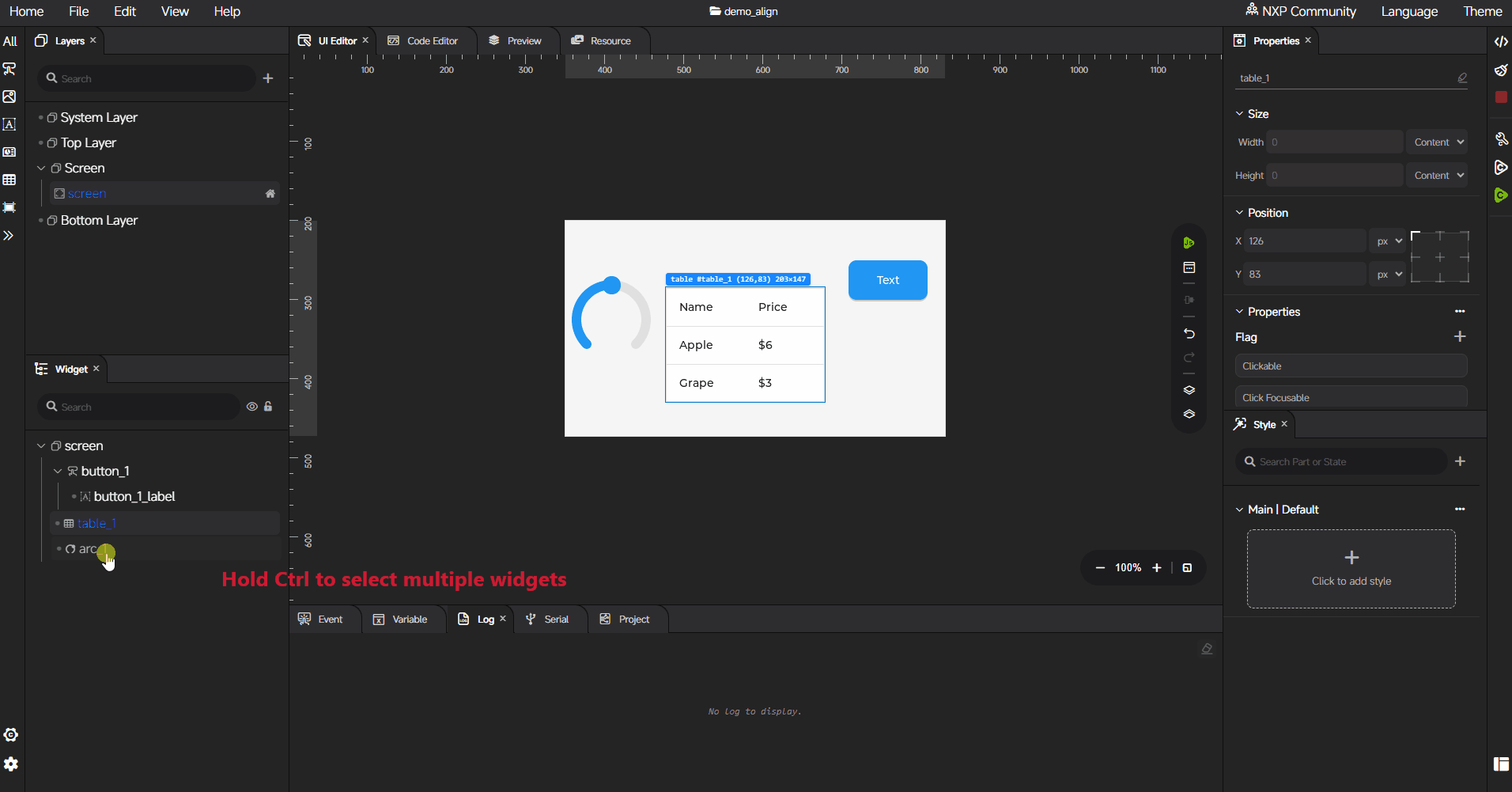Open the X position px dropdown
This screenshot has width=1512, height=792.
pyautogui.click(x=1388, y=241)
